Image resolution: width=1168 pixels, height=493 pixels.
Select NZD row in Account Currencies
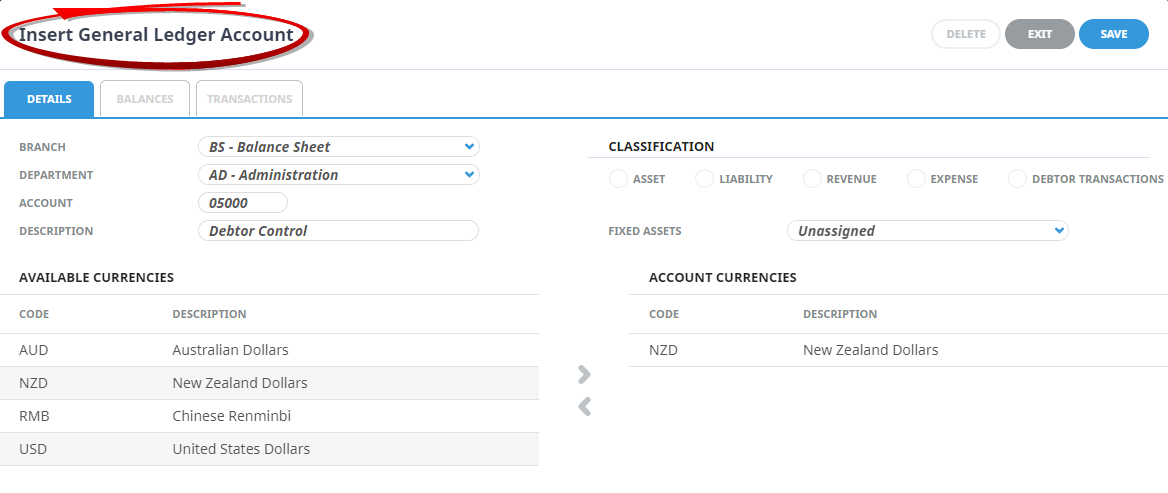pyautogui.click(x=898, y=350)
